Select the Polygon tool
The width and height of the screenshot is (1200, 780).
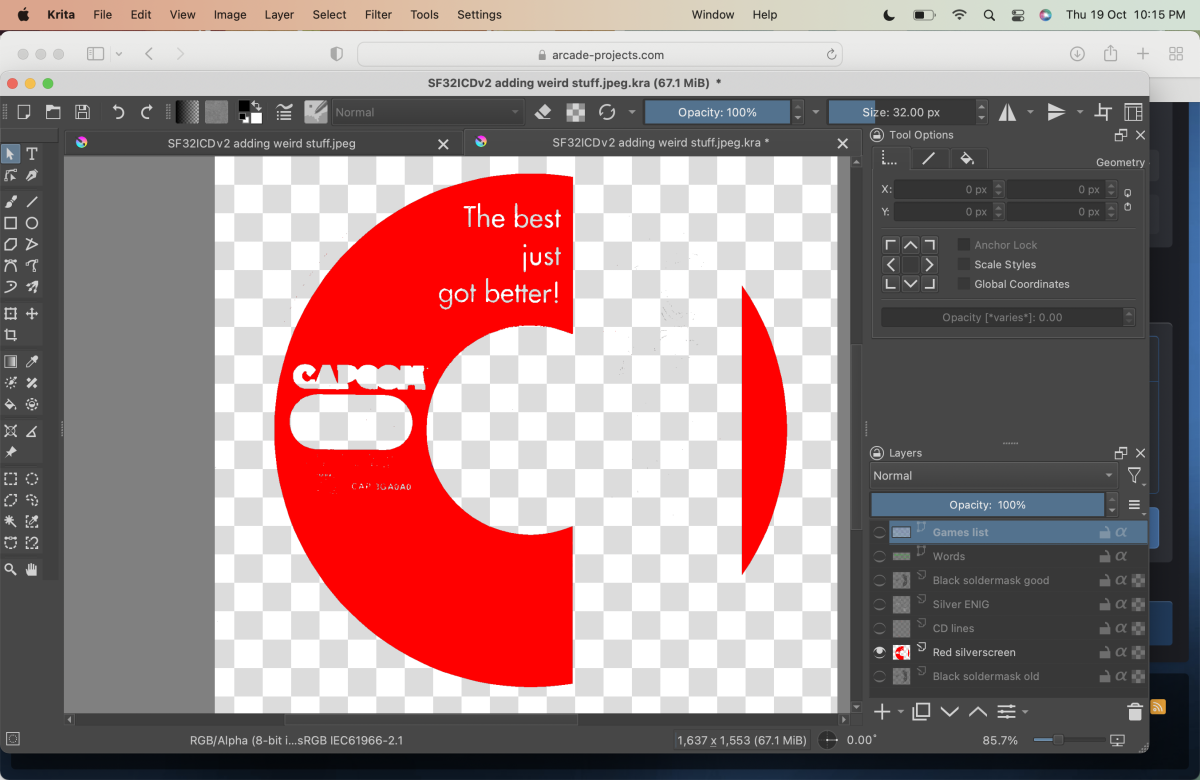pyautogui.click(x=11, y=244)
